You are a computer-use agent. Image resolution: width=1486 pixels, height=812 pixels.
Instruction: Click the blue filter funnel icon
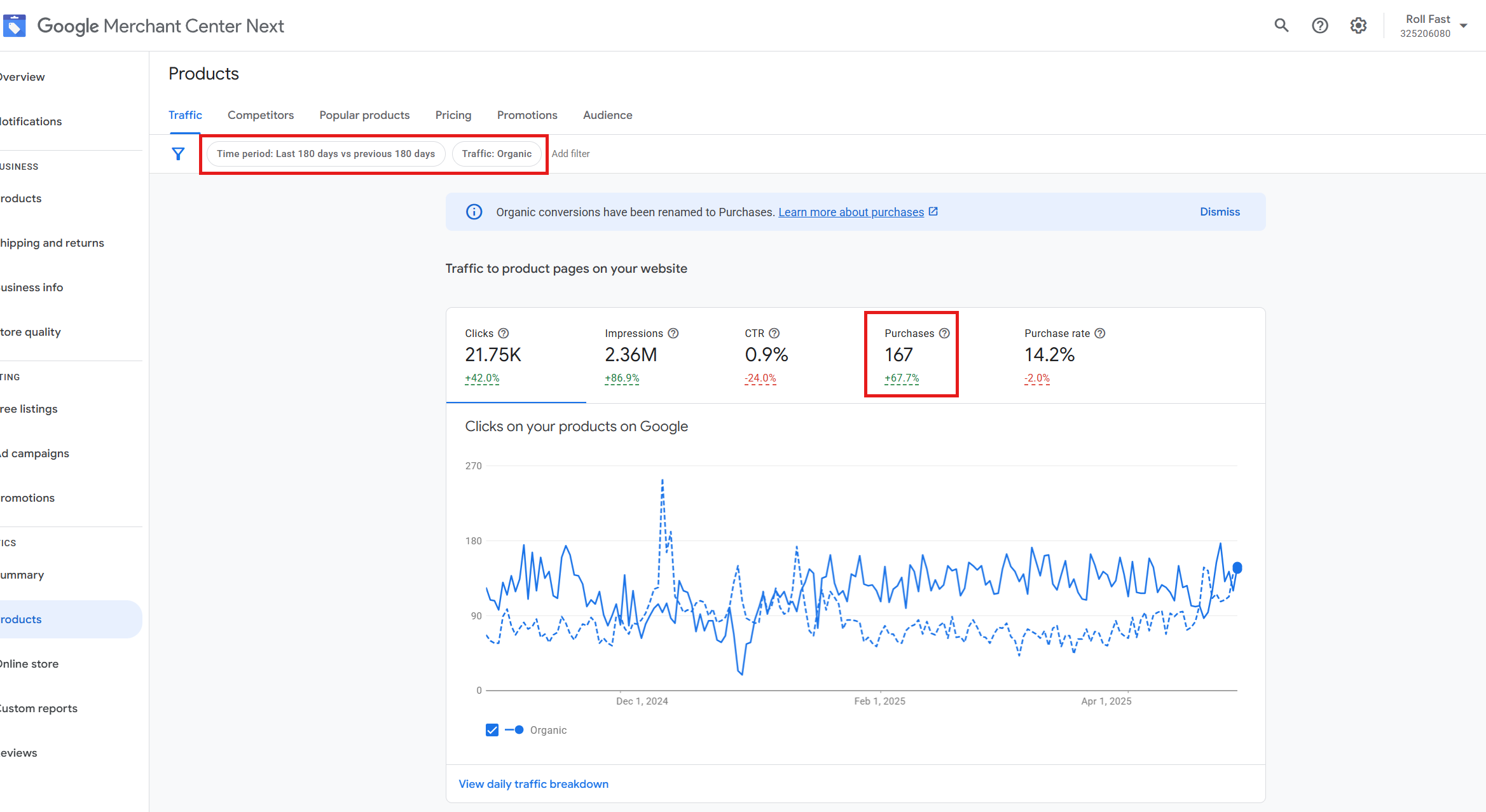tap(178, 154)
